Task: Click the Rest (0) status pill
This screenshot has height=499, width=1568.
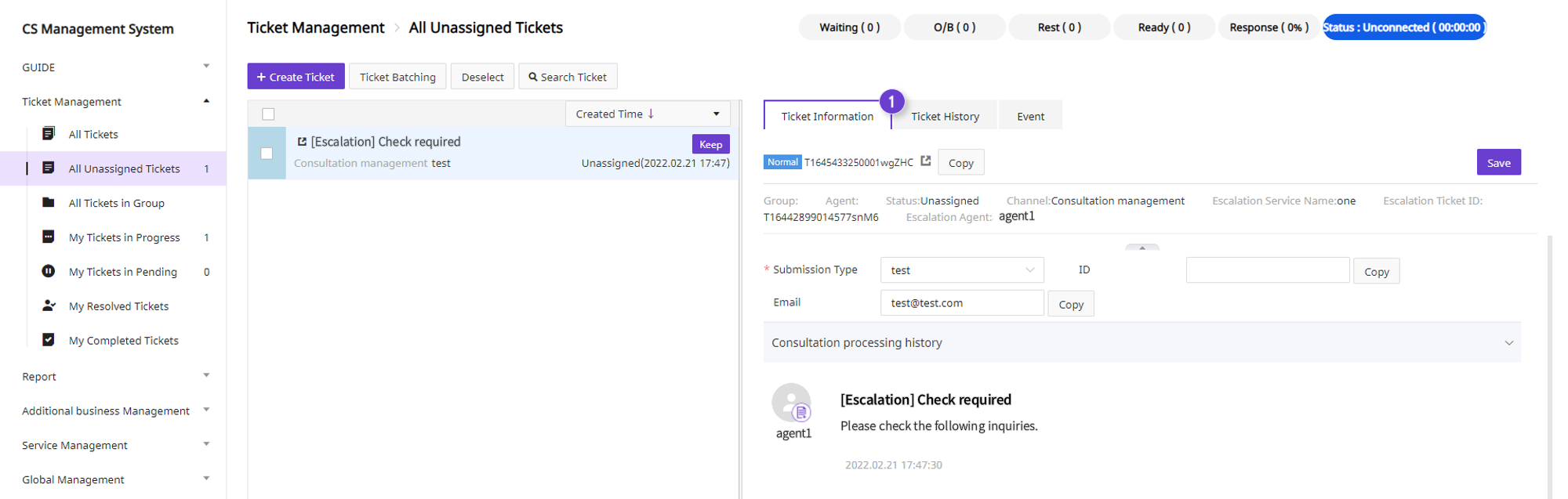Action: tap(1059, 27)
